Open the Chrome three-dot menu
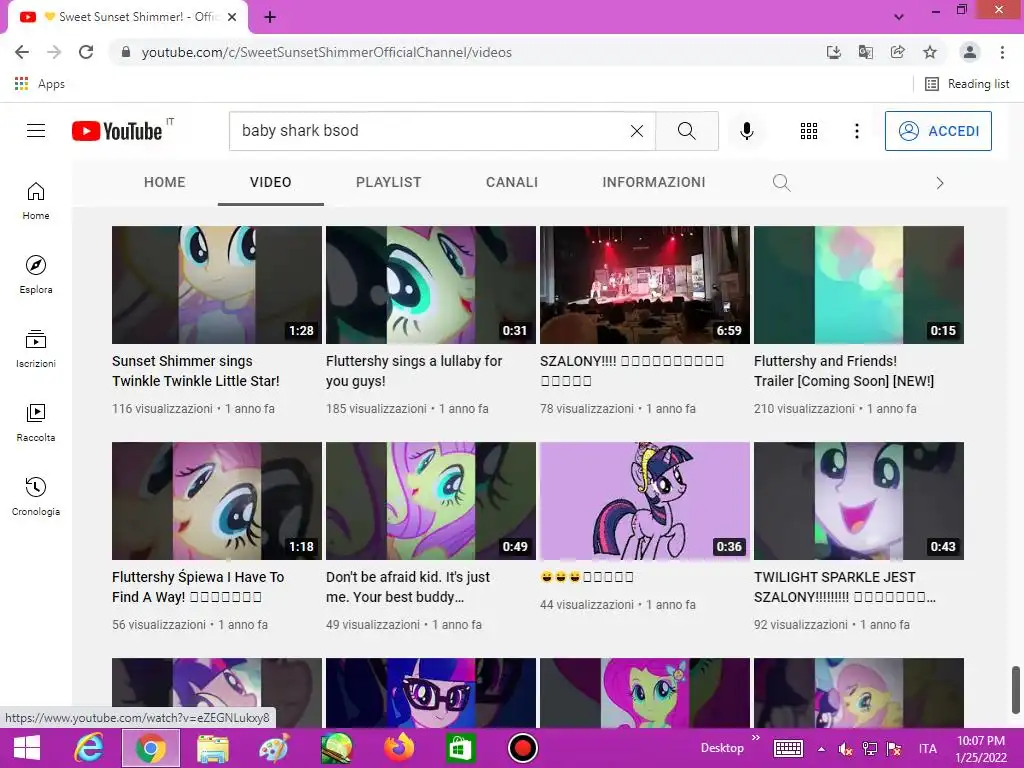Viewport: 1024px width, 768px height. point(1002,52)
